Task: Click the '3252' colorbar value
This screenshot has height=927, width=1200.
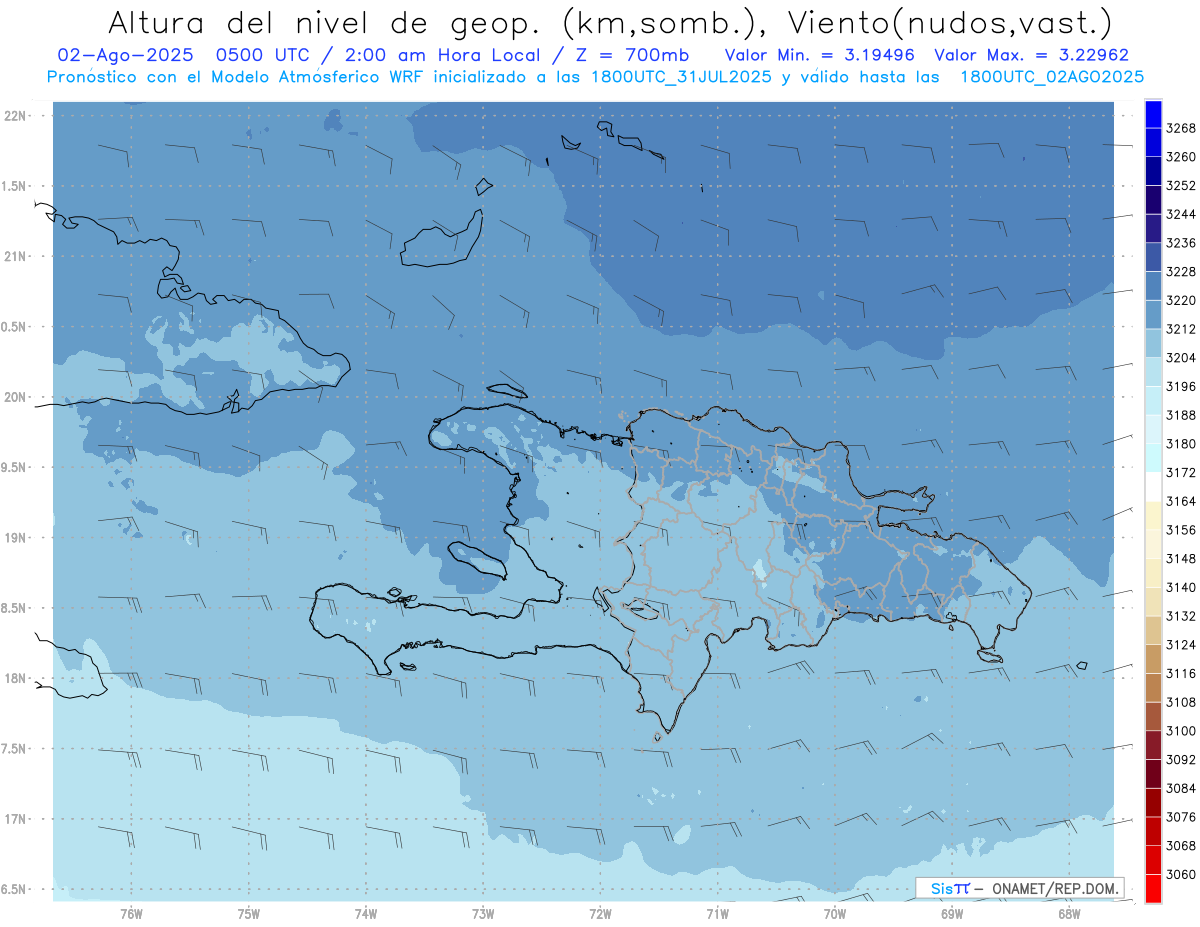Action: (1181, 186)
